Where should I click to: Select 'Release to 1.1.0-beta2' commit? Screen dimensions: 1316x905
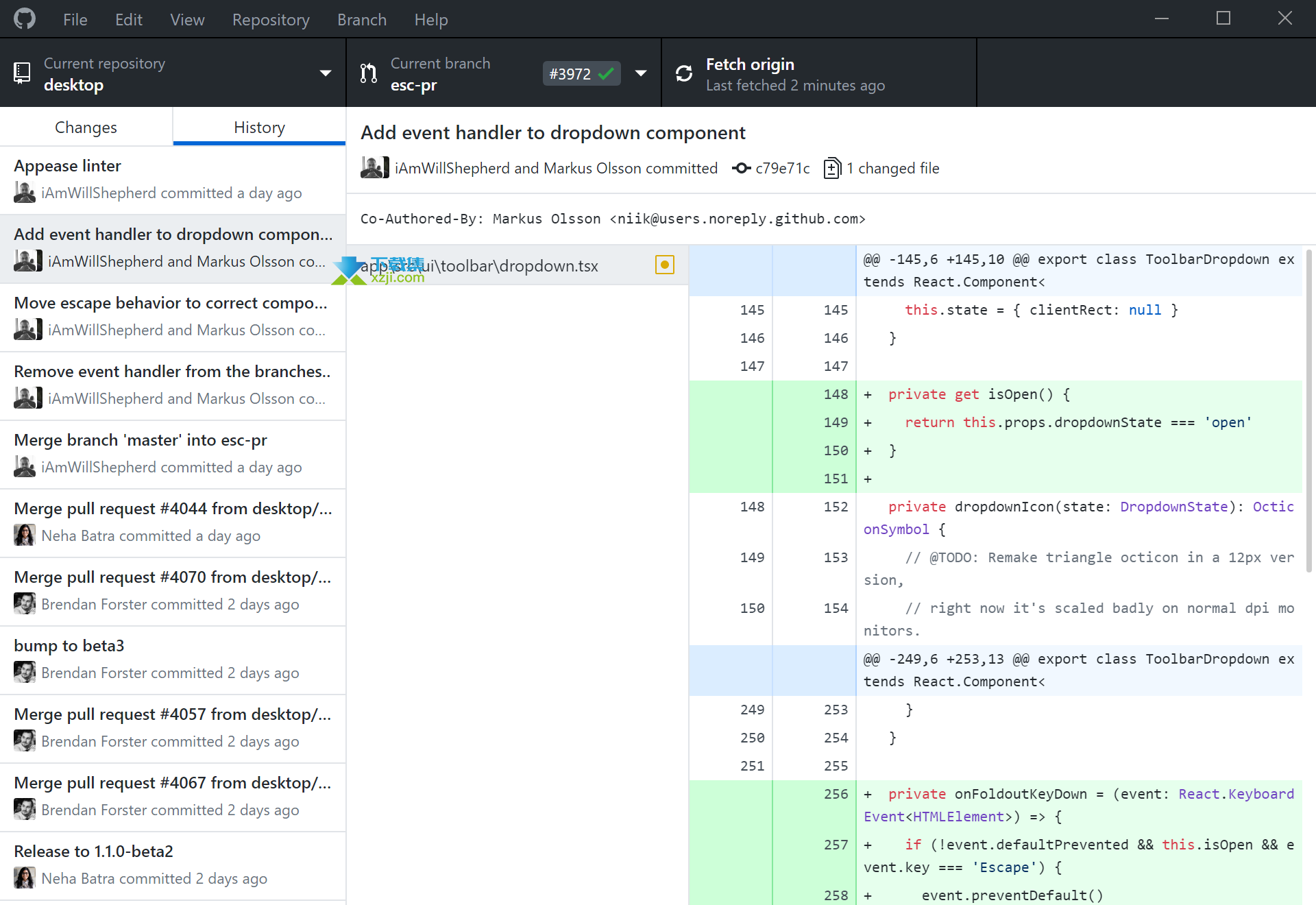pos(173,866)
